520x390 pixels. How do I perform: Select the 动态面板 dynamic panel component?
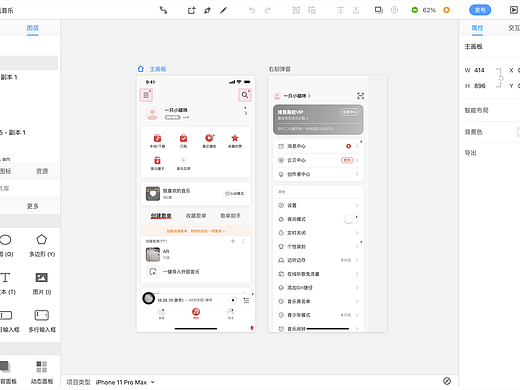tap(42, 372)
